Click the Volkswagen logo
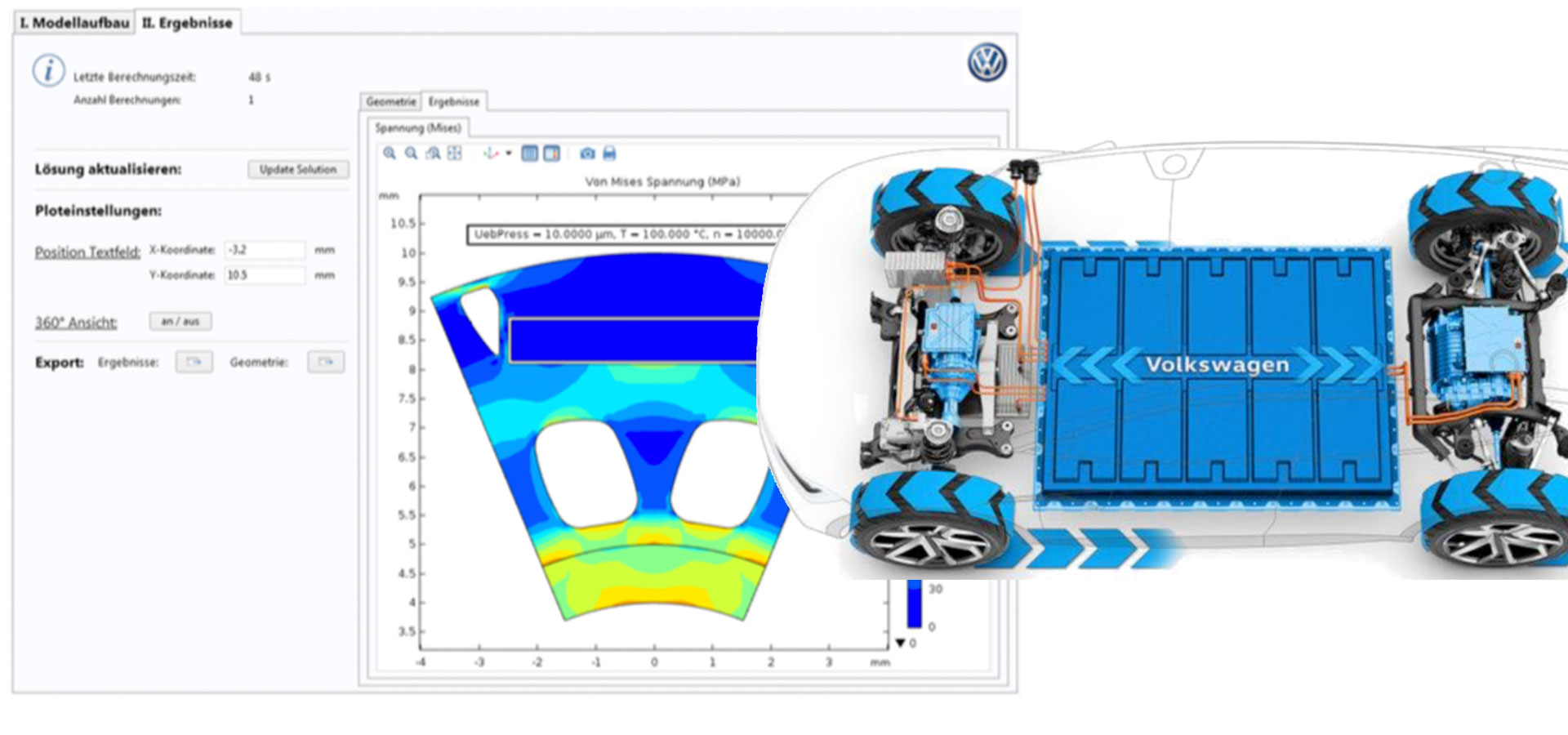 point(987,63)
